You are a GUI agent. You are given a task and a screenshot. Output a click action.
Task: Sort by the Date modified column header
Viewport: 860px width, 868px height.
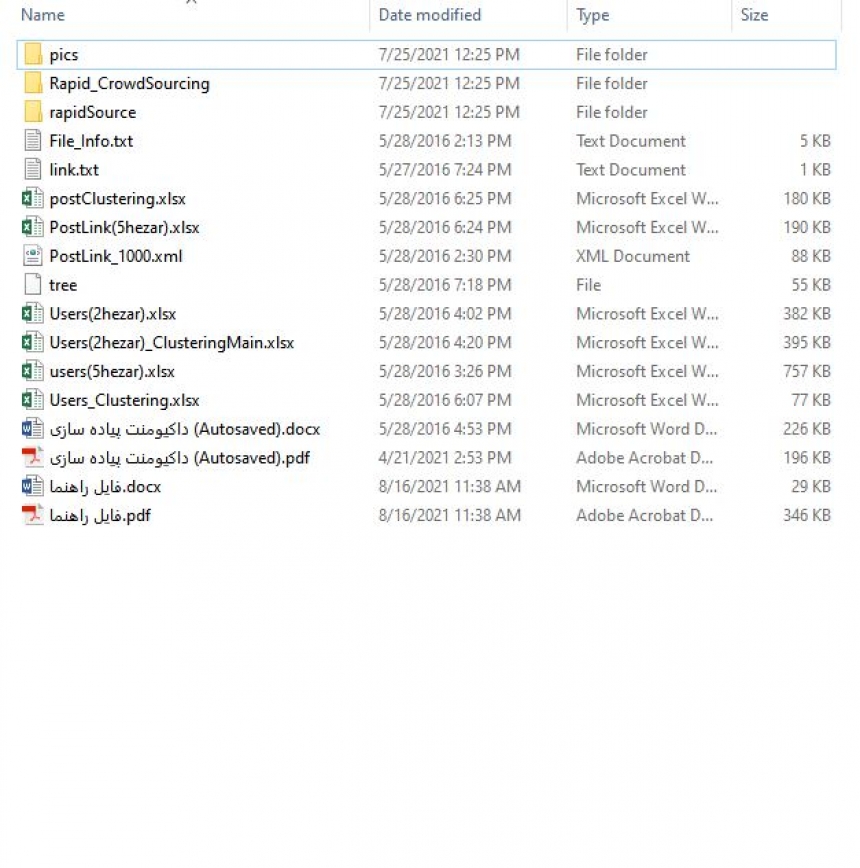[x=429, y=15]
